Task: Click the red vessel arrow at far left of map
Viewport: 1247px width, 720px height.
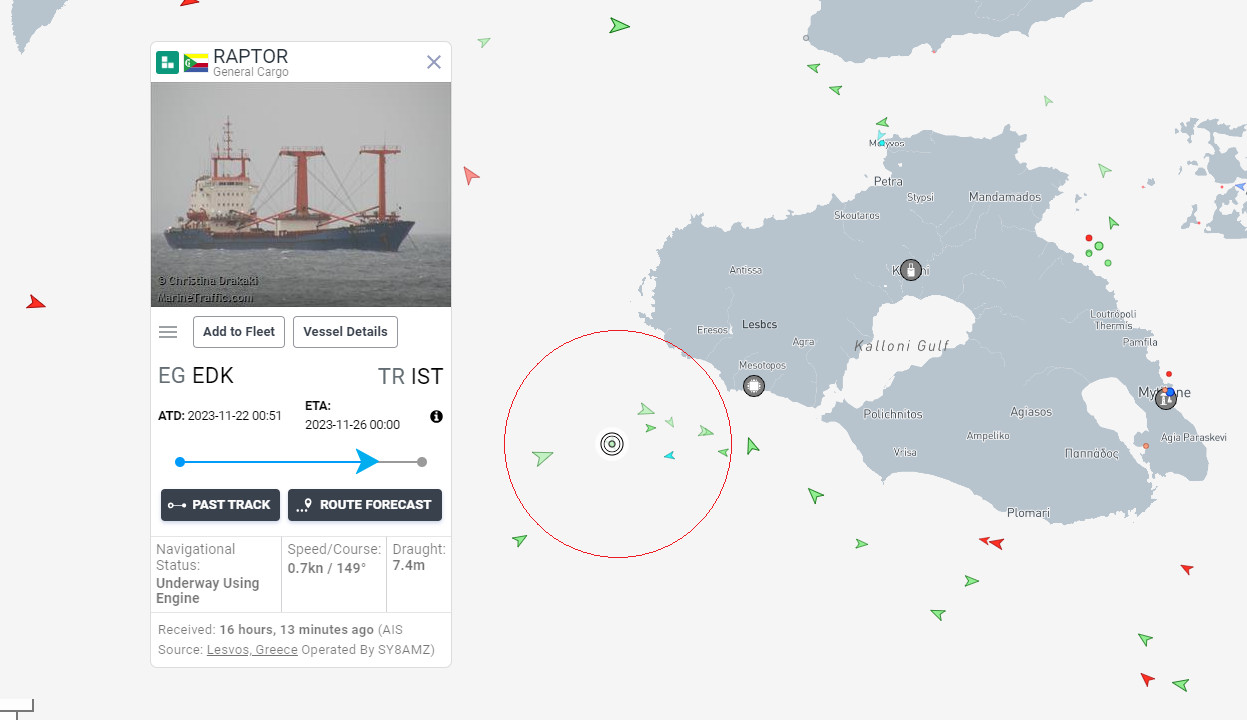Action: click(x=36, y=302)
